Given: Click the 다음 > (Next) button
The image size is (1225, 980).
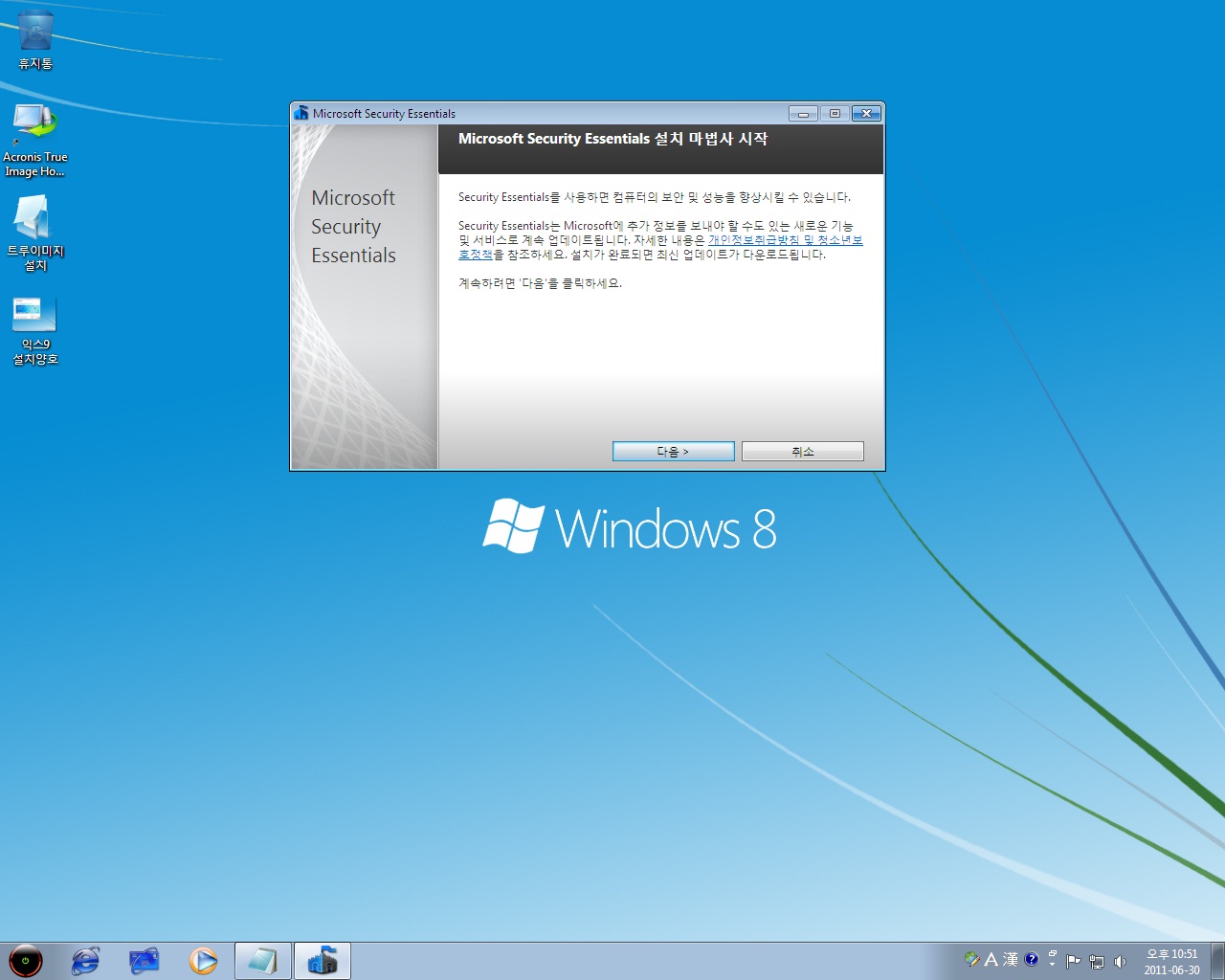Looking at the screenshot, I should (674, 452).
